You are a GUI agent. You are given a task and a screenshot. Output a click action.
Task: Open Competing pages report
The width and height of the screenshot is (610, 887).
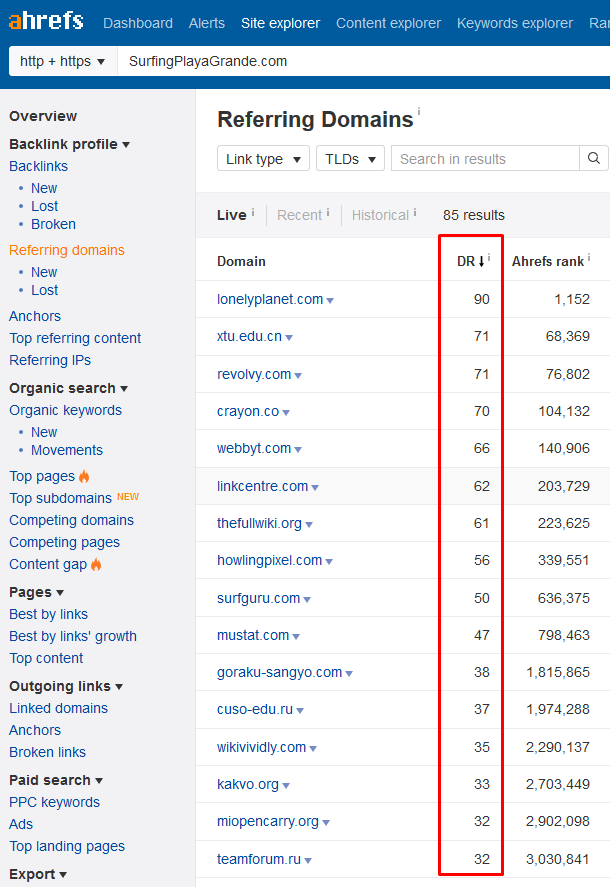[65, 542]
